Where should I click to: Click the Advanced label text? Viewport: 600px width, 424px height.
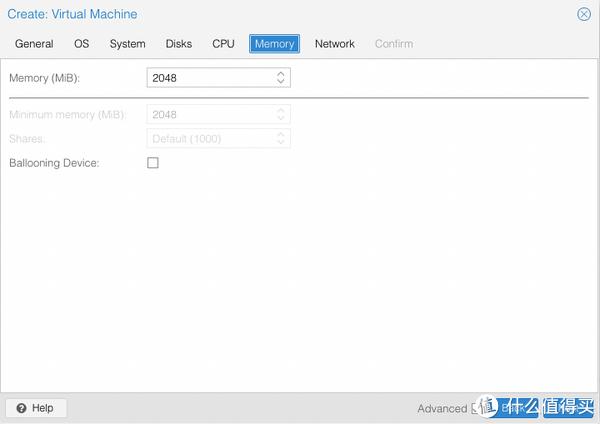click(x=442, y=409)
